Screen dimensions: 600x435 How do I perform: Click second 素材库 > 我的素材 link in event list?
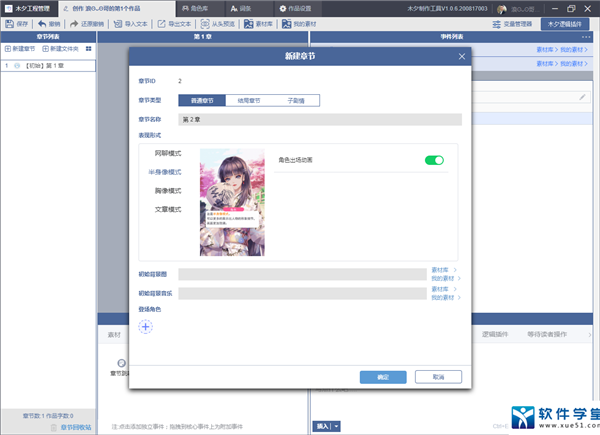click(x=562, y=64)
